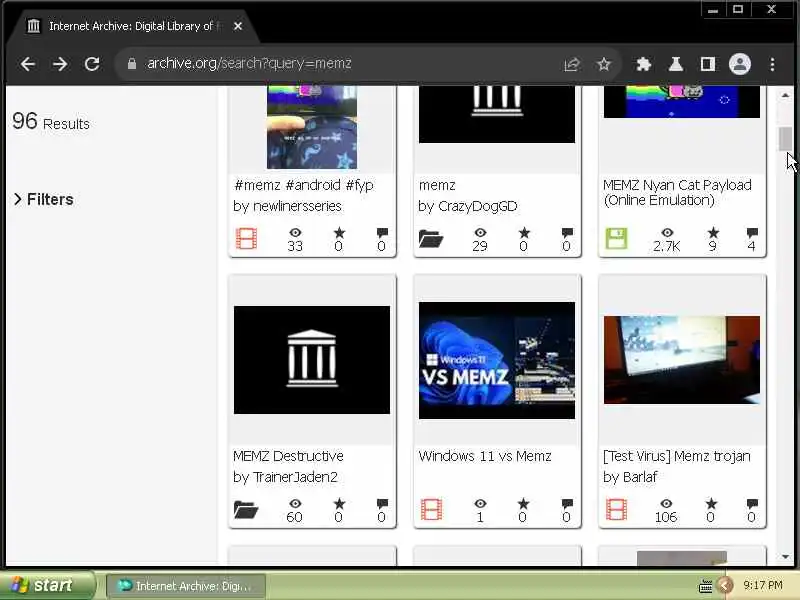
Task: Click the site lock icon in address bar
Action: (132, 64)
